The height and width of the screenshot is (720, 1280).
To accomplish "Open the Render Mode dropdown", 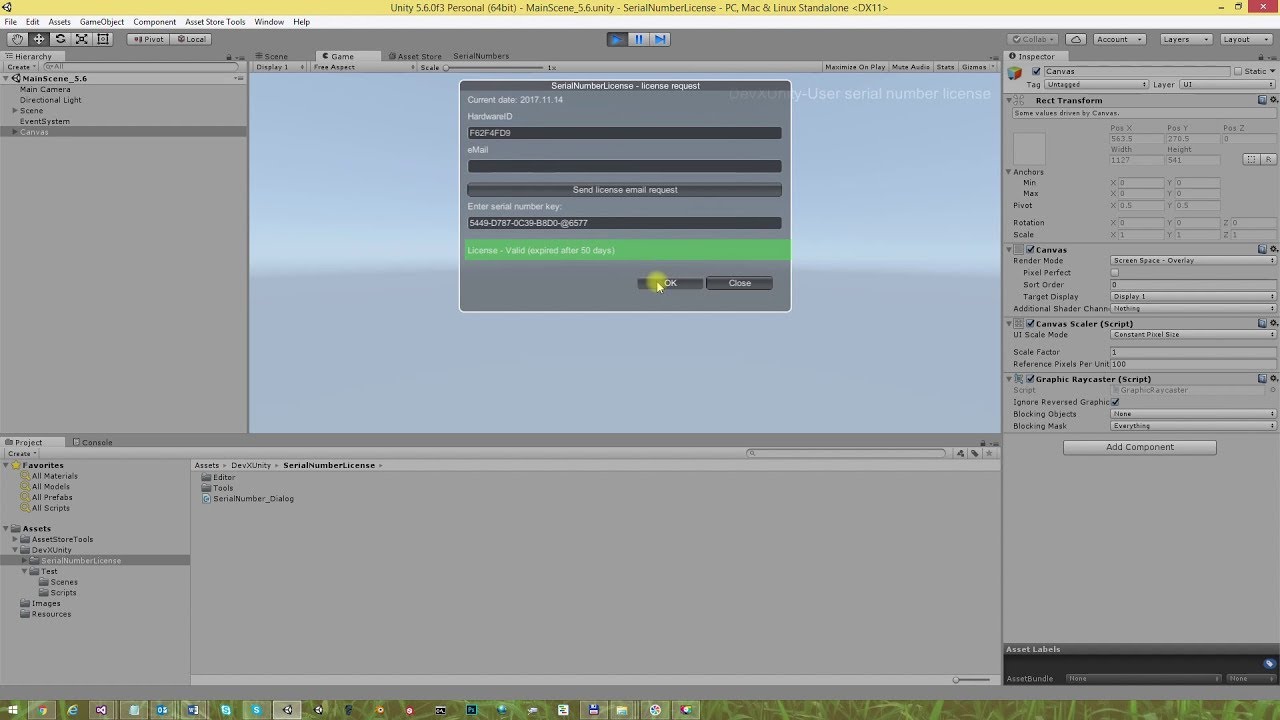I will pyautogui.click(x=1194, y=260).
